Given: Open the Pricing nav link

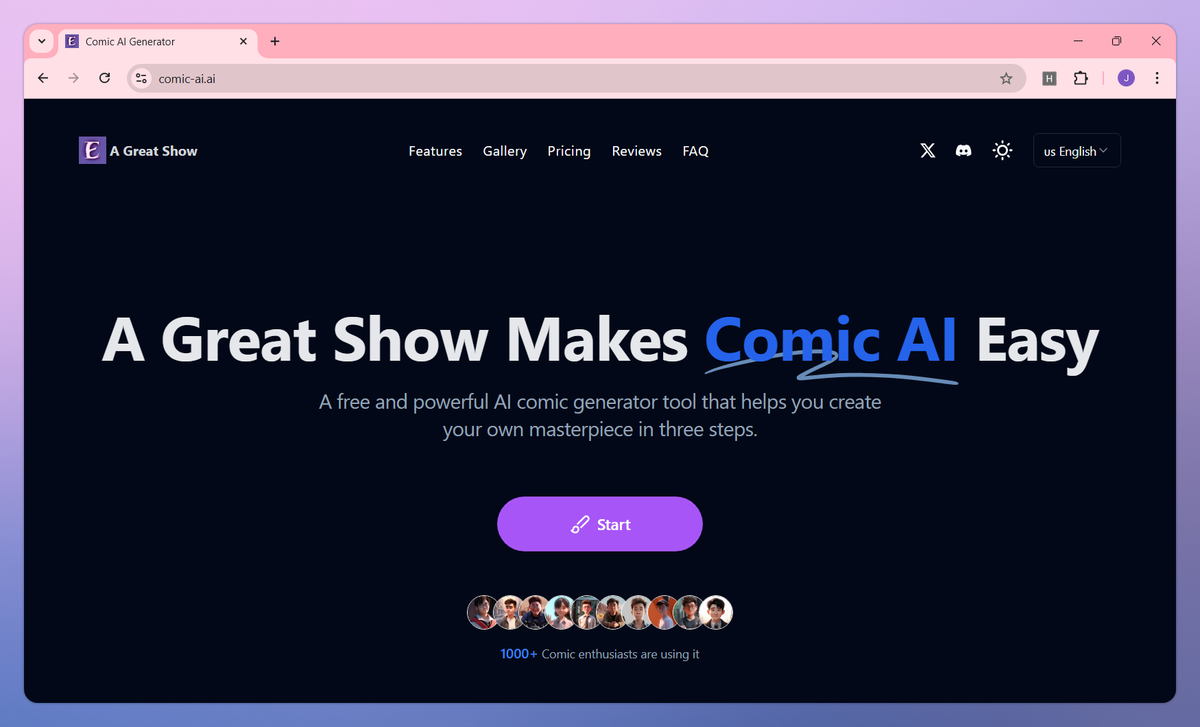Looking at the screenshot, I should click(569, 151).
